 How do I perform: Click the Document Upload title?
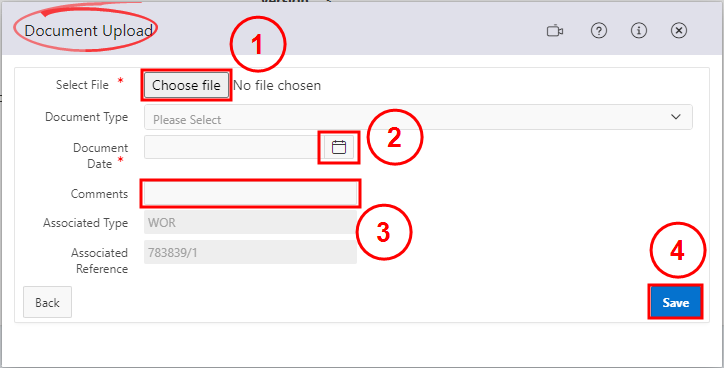tap(89, 31)
